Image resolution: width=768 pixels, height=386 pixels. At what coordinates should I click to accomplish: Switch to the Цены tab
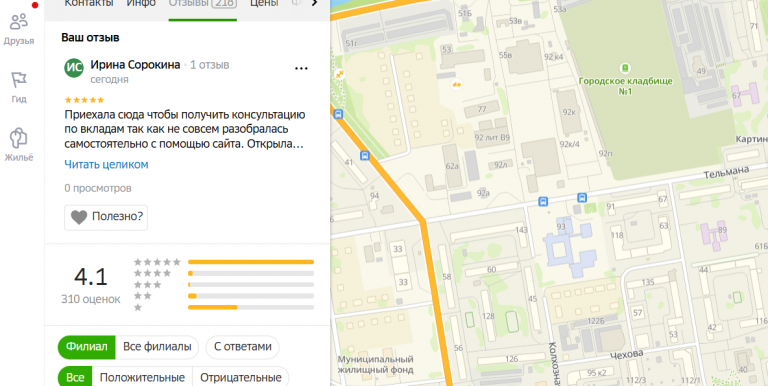coord(264,3)
